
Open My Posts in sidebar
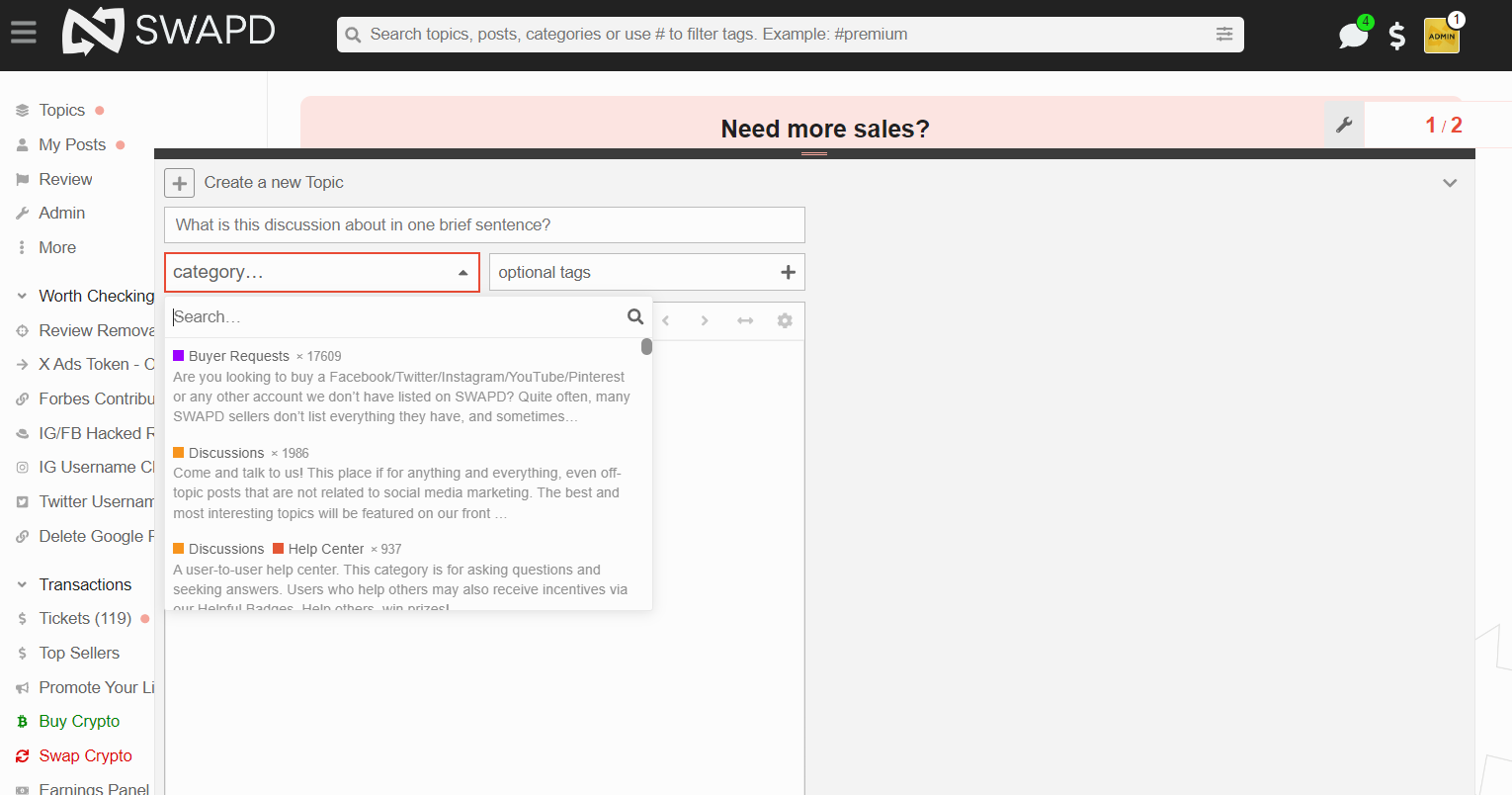coord(72,144)
